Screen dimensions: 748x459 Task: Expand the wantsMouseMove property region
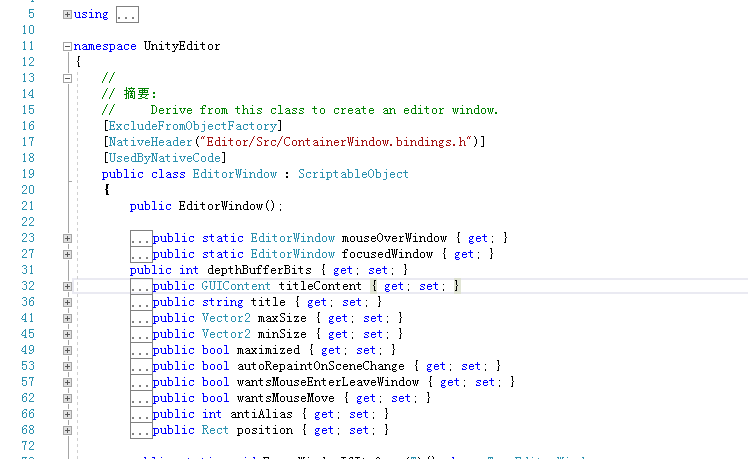(x=67, y=398)
